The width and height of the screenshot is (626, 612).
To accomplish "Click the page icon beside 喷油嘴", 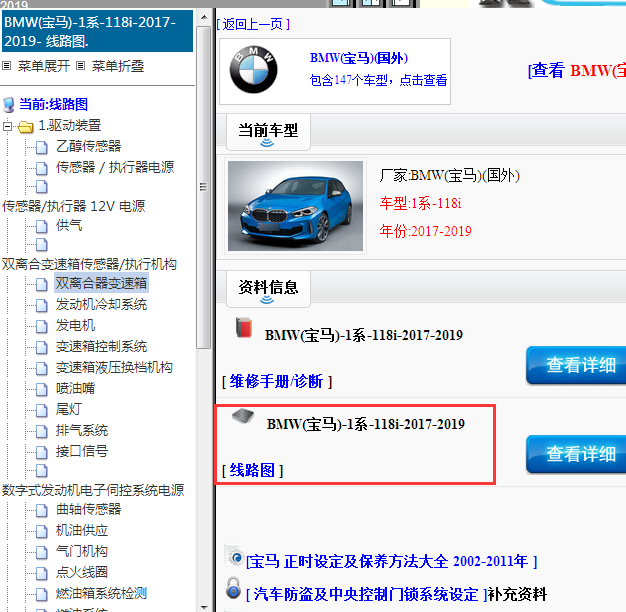I will click(x=42, y=389).
